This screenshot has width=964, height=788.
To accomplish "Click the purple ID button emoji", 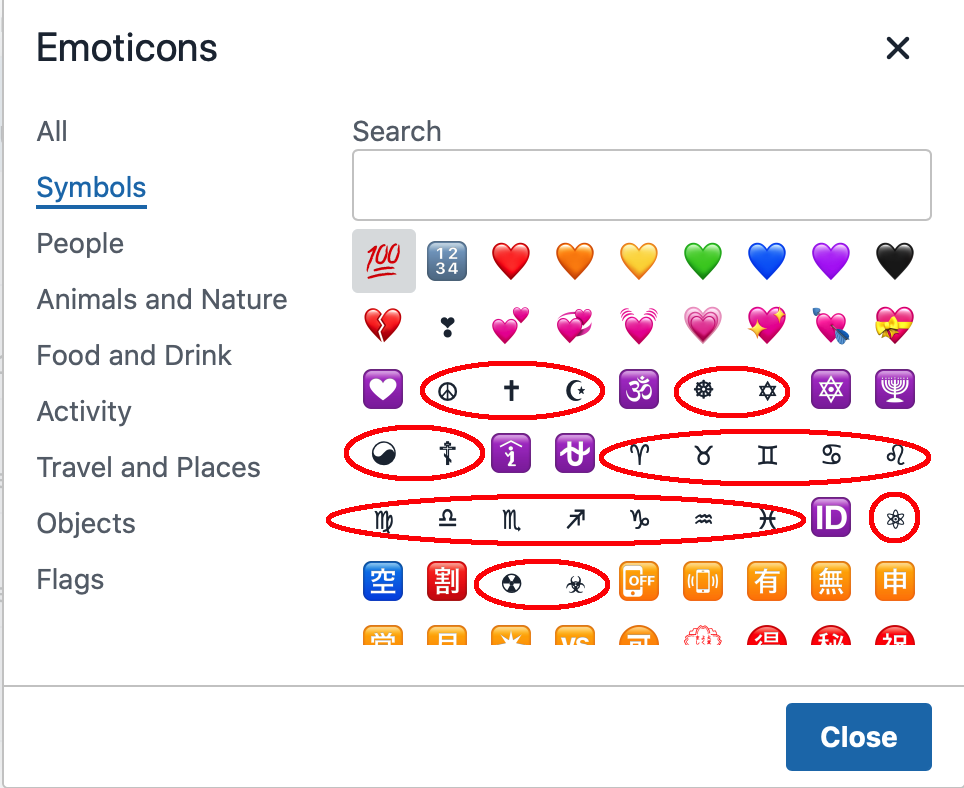I will pyautogui.click(x=831, y=517).
